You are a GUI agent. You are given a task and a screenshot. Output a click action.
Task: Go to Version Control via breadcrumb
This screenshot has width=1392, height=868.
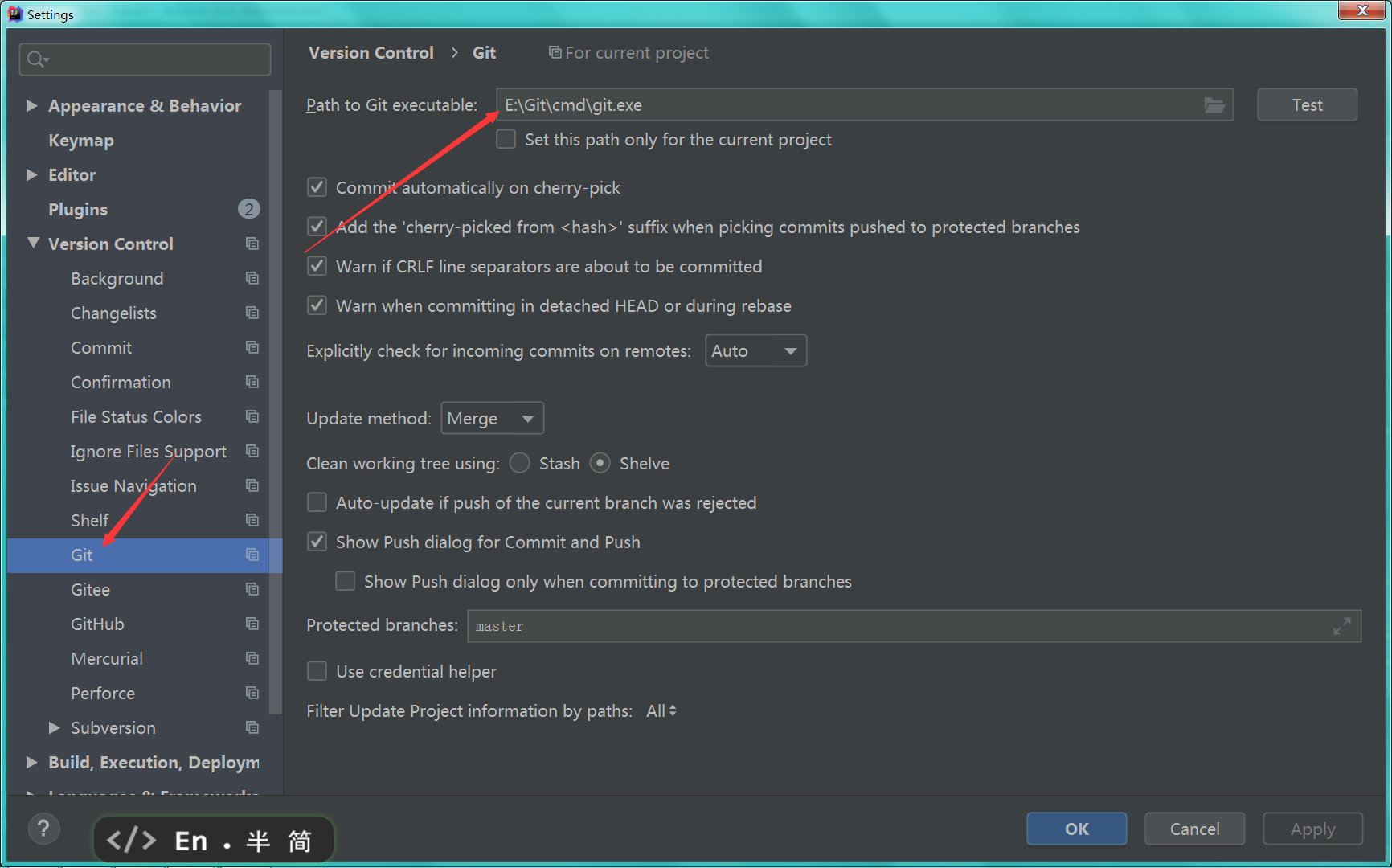371,53
